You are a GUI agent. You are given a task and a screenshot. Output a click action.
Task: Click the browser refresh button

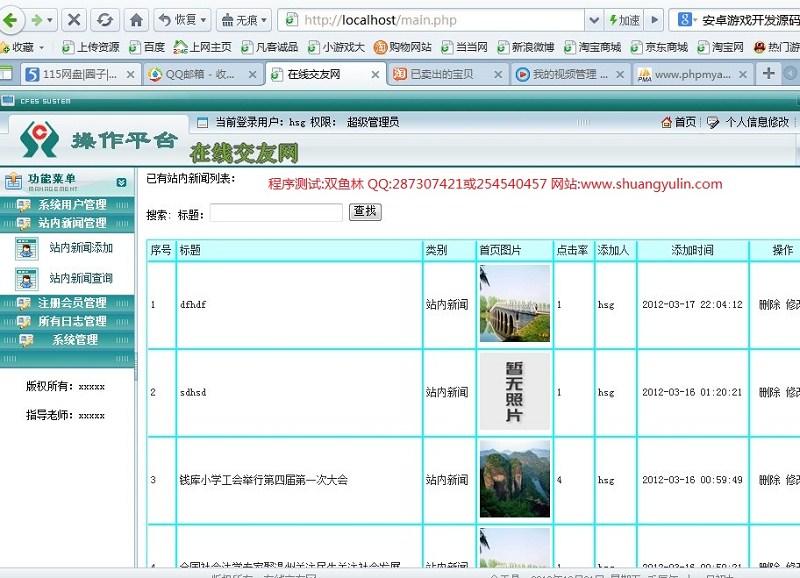click(105, 20)
